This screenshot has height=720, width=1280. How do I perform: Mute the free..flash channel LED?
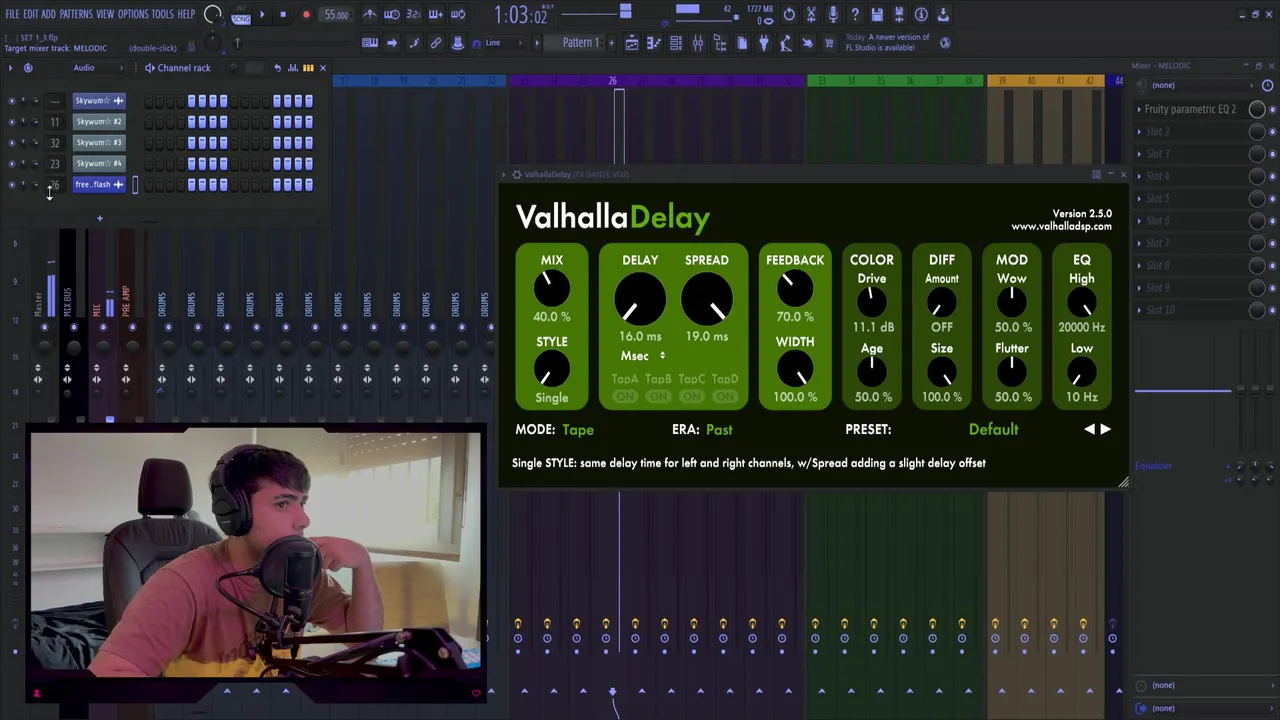(x=12, y=184)
